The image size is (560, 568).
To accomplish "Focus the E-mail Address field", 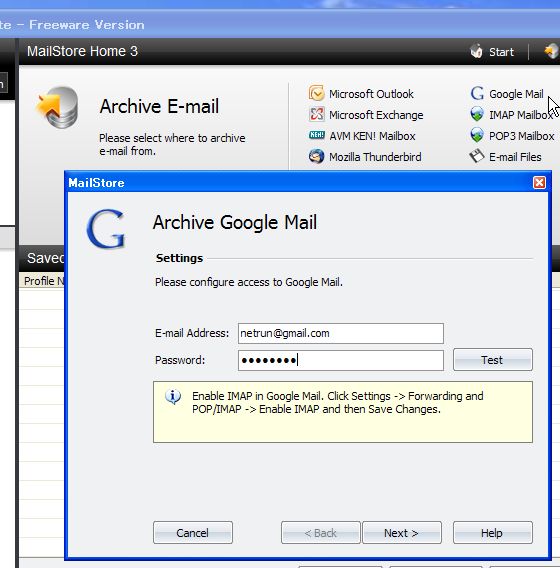I will 340,333.
